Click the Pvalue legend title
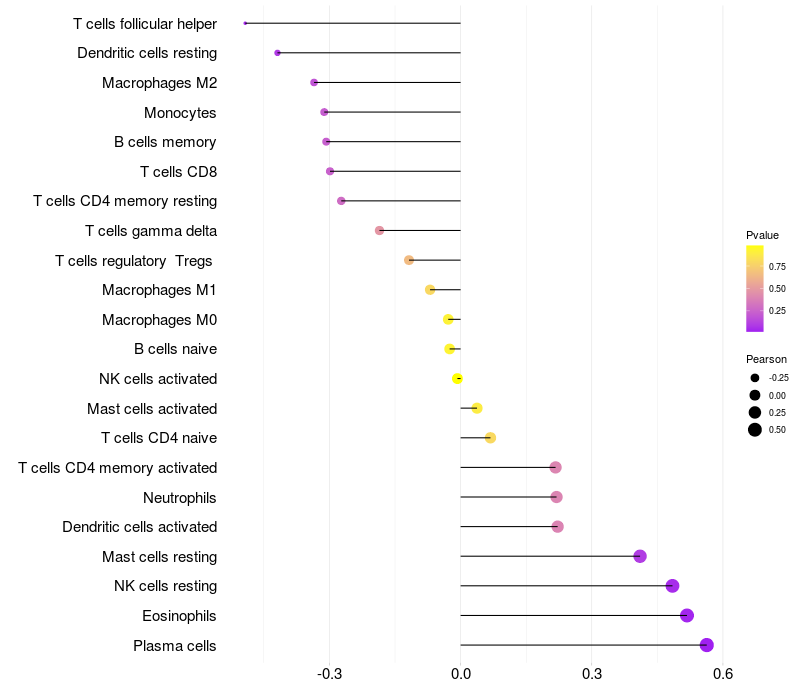The image size is (800, 700). [x=762, y=235]
